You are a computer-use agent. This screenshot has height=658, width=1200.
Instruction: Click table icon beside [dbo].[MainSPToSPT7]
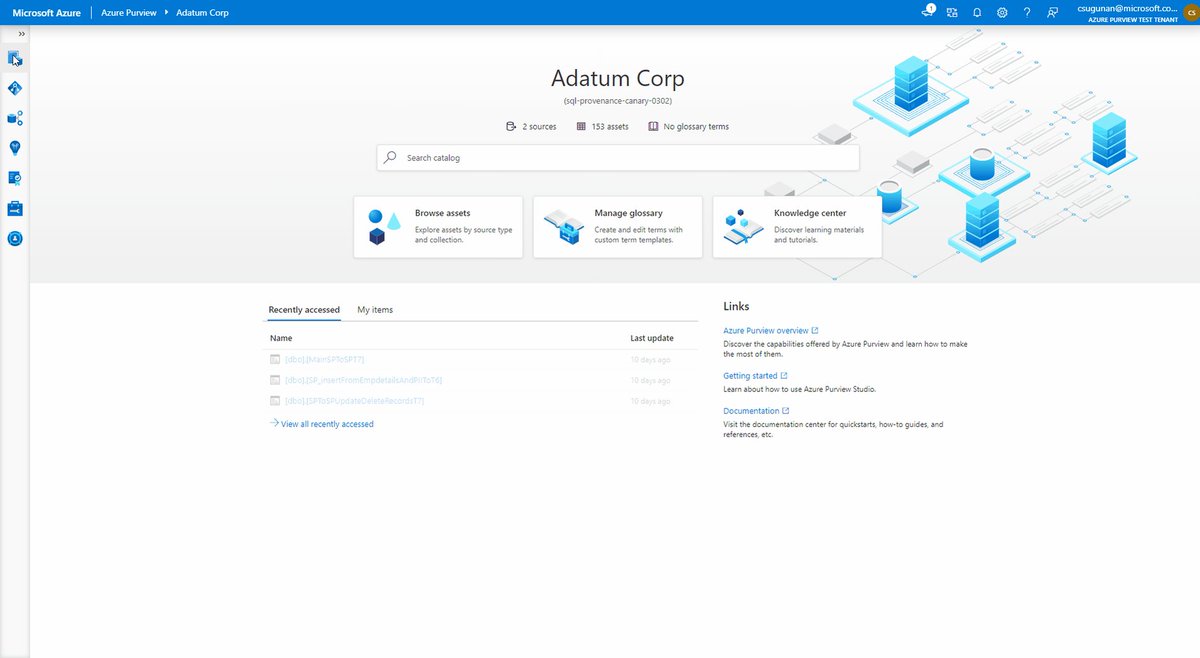(275, 359)
